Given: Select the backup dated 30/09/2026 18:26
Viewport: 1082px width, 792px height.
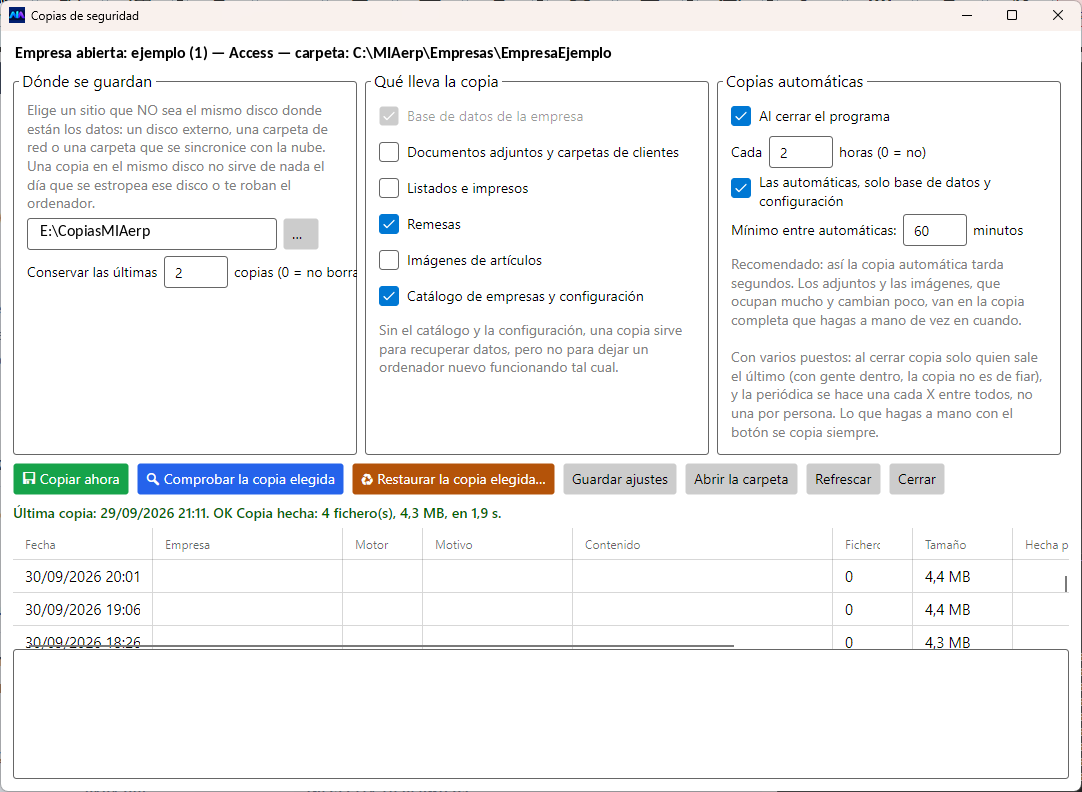Looking at the screenshot, I should [540, 637].
